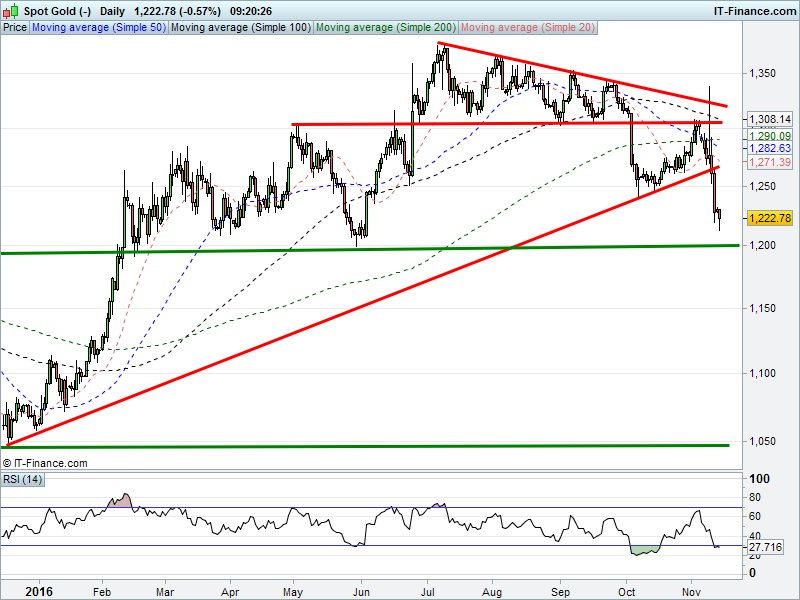Click the Daily timeframe label
Screen dimensions: 800x600
(112, 11)
